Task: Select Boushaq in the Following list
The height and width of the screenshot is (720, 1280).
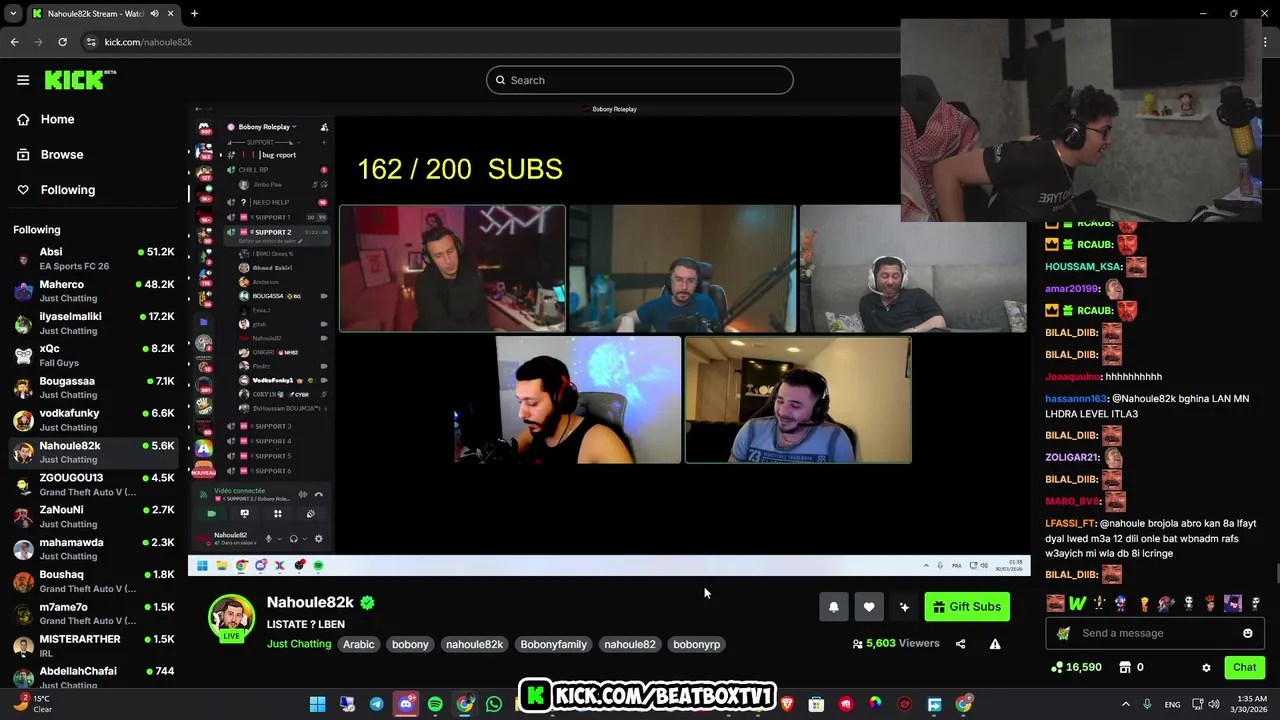Action: [x=94, y=581]
